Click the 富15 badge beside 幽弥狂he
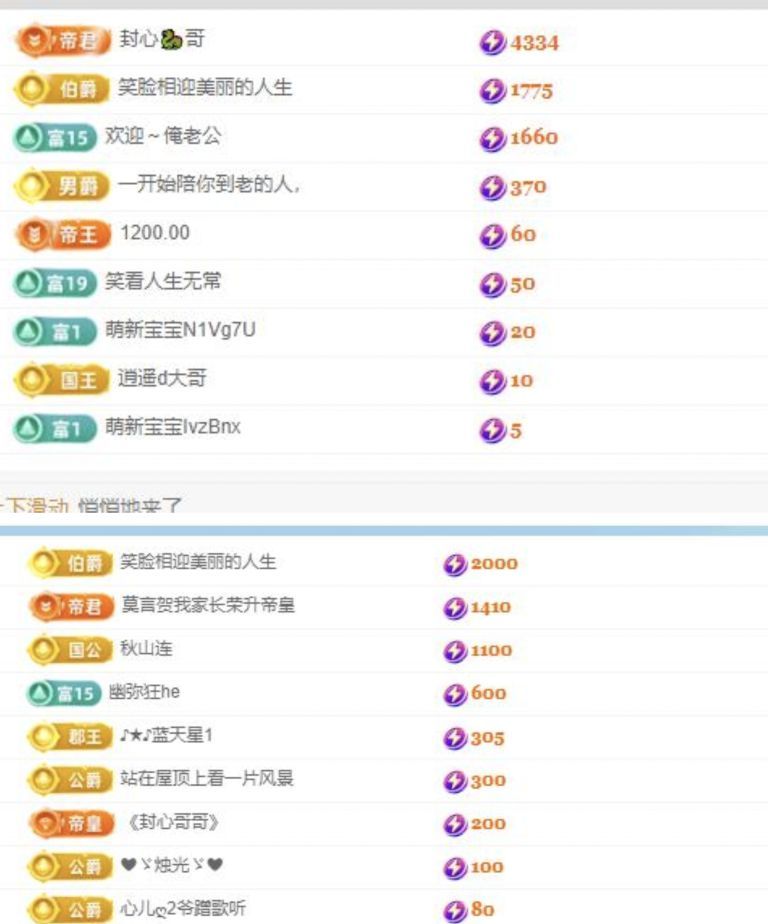Viewport: 768px width, 924px height. pyautogui.click(x=64, y=693)
